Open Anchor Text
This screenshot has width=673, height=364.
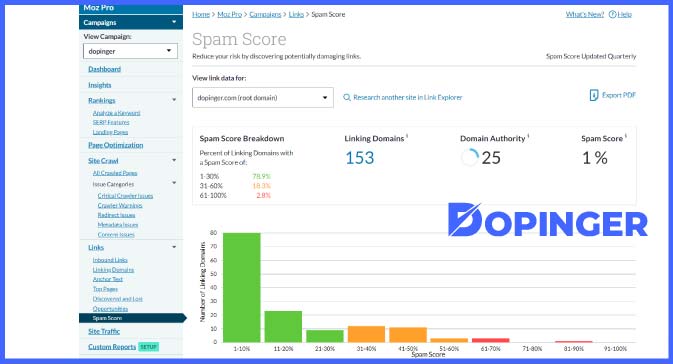[108, 279]
